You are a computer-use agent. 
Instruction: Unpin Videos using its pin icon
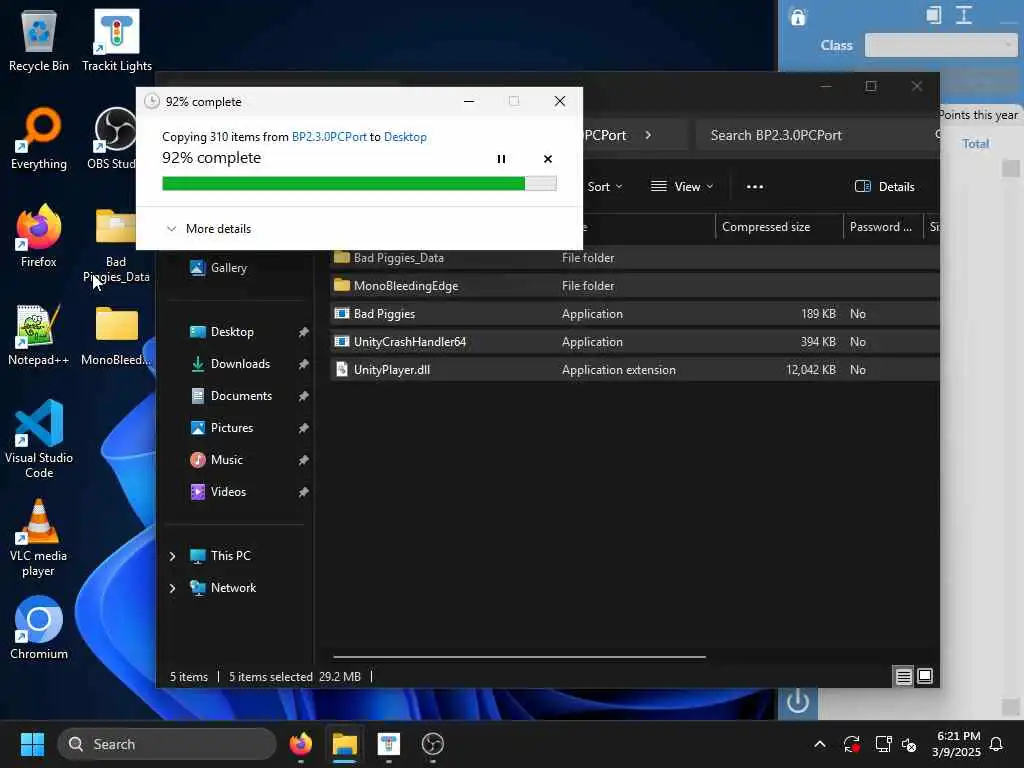pos(303,492)
